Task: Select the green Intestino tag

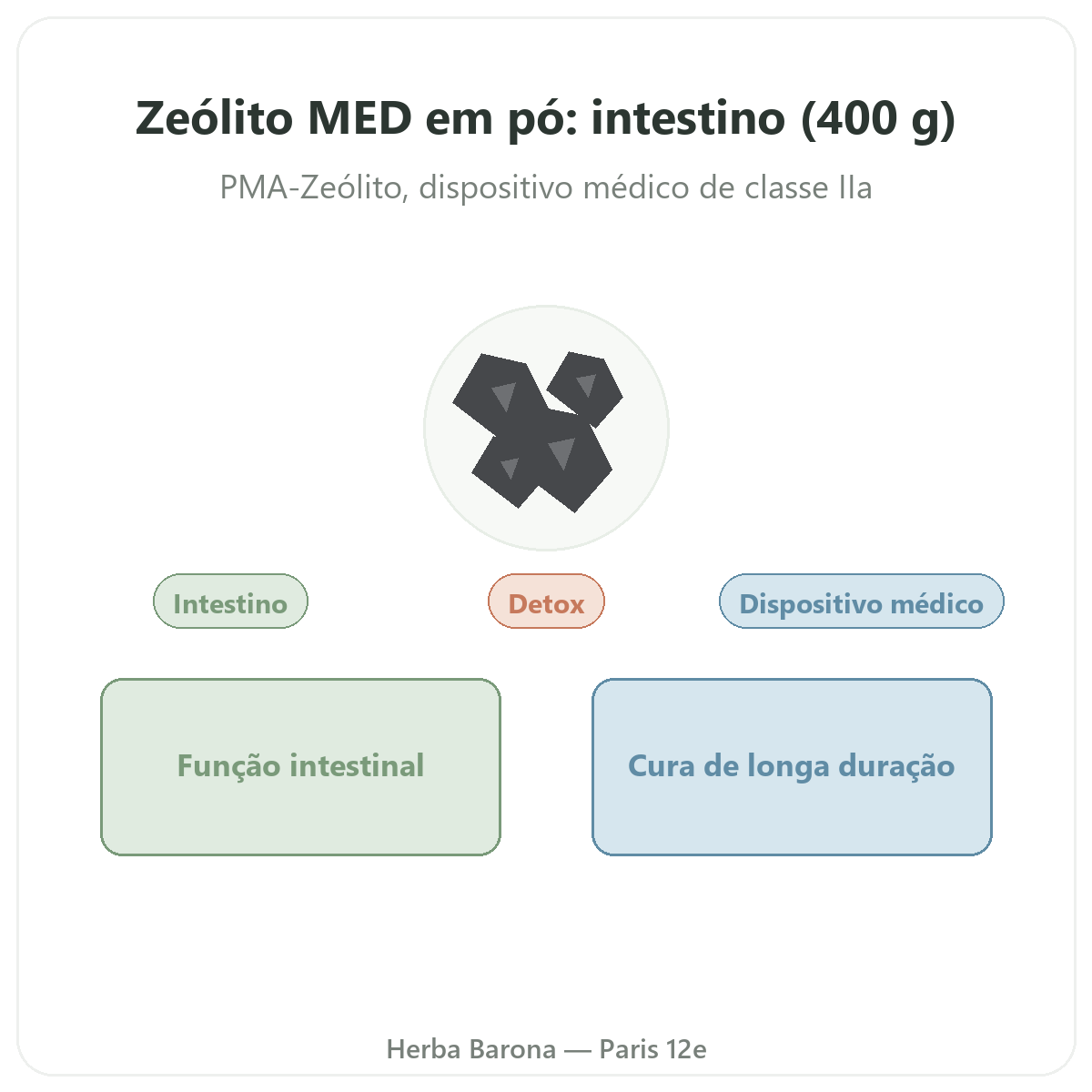Action: [231, 602]
